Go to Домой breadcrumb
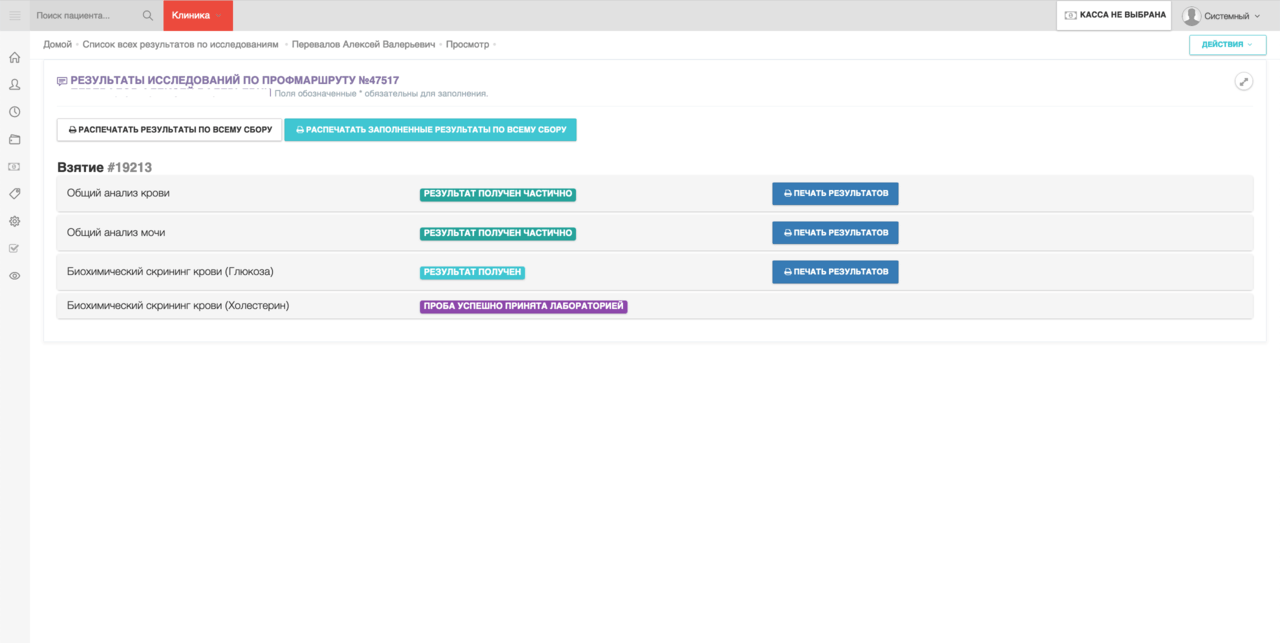Screen dimensions: 1280x643 57,44
